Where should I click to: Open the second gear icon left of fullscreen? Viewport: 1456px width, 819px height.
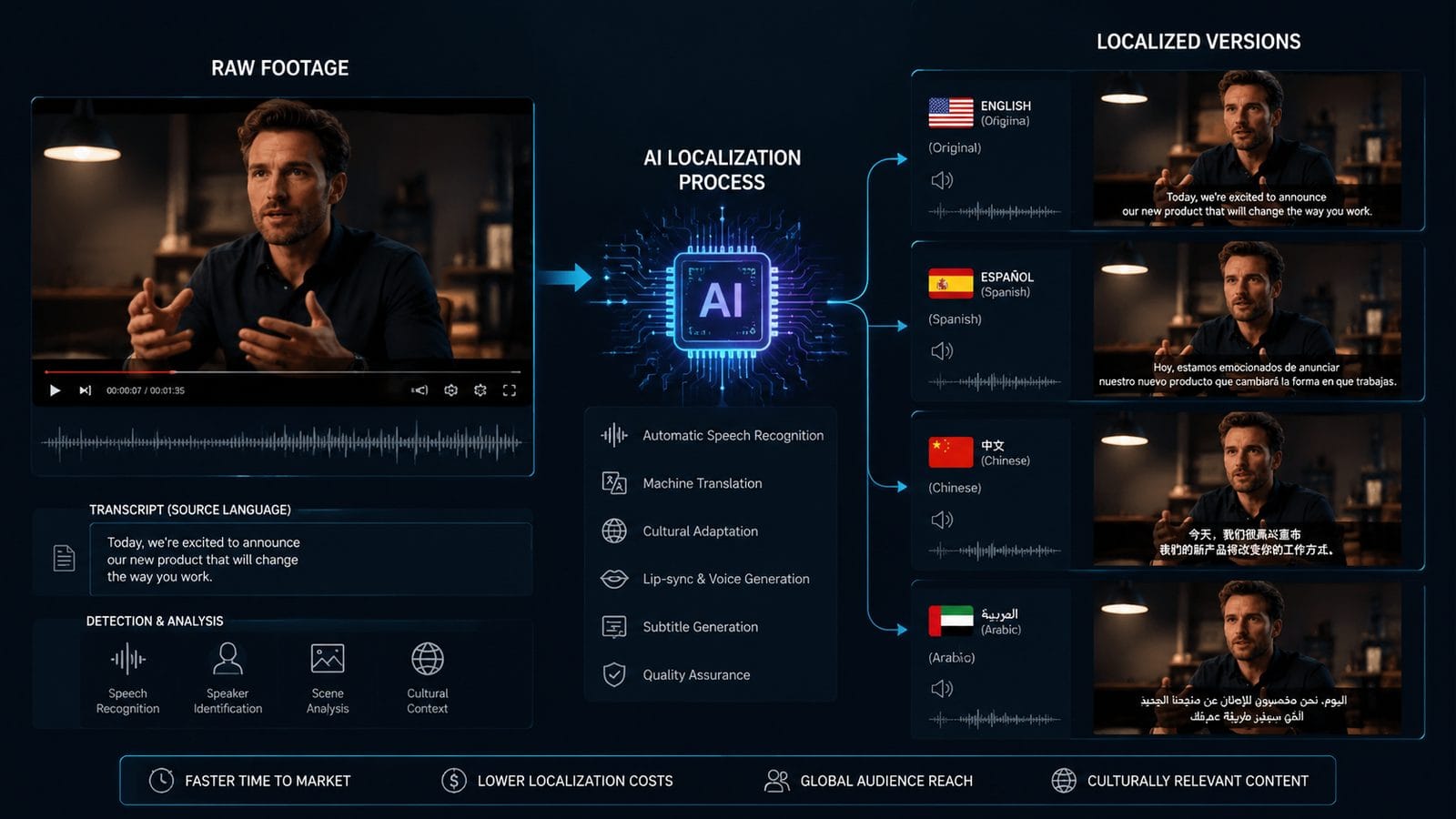(480, 390)
